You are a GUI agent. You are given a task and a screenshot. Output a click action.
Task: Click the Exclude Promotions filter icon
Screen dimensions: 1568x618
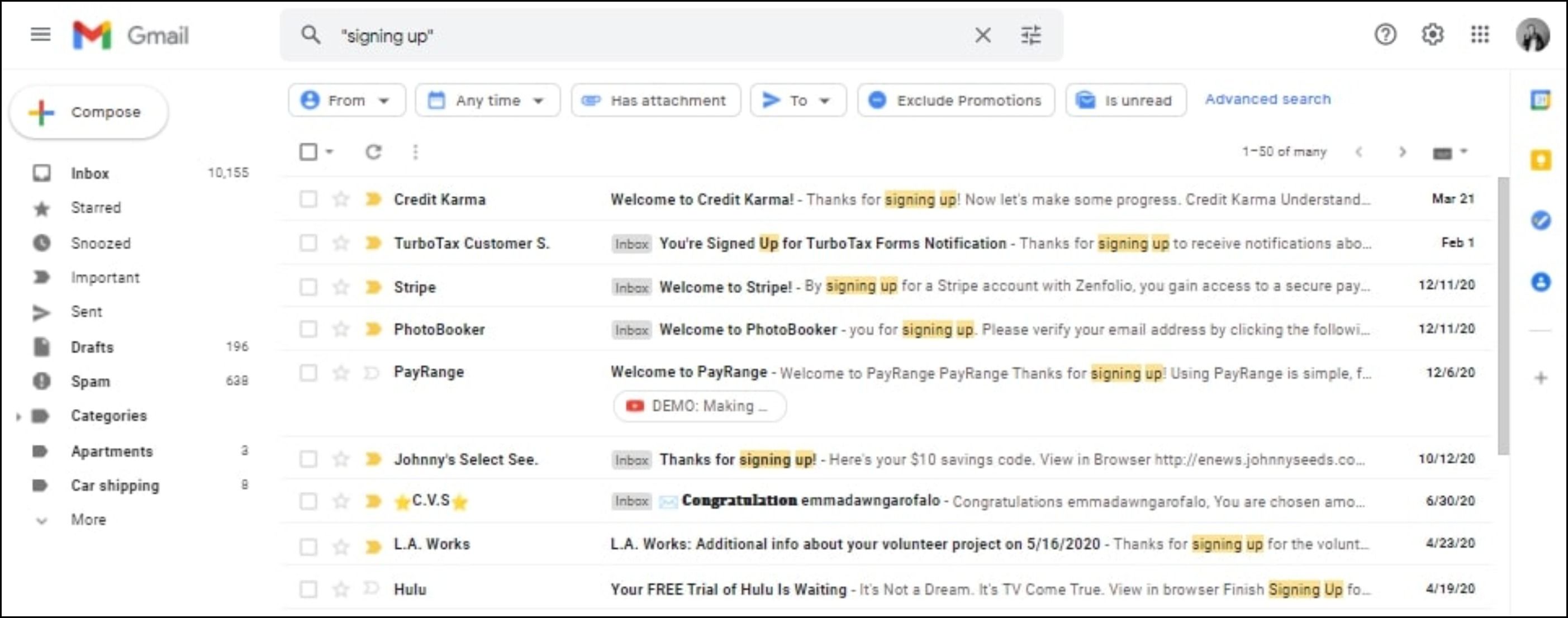click(x=877, y=99)
